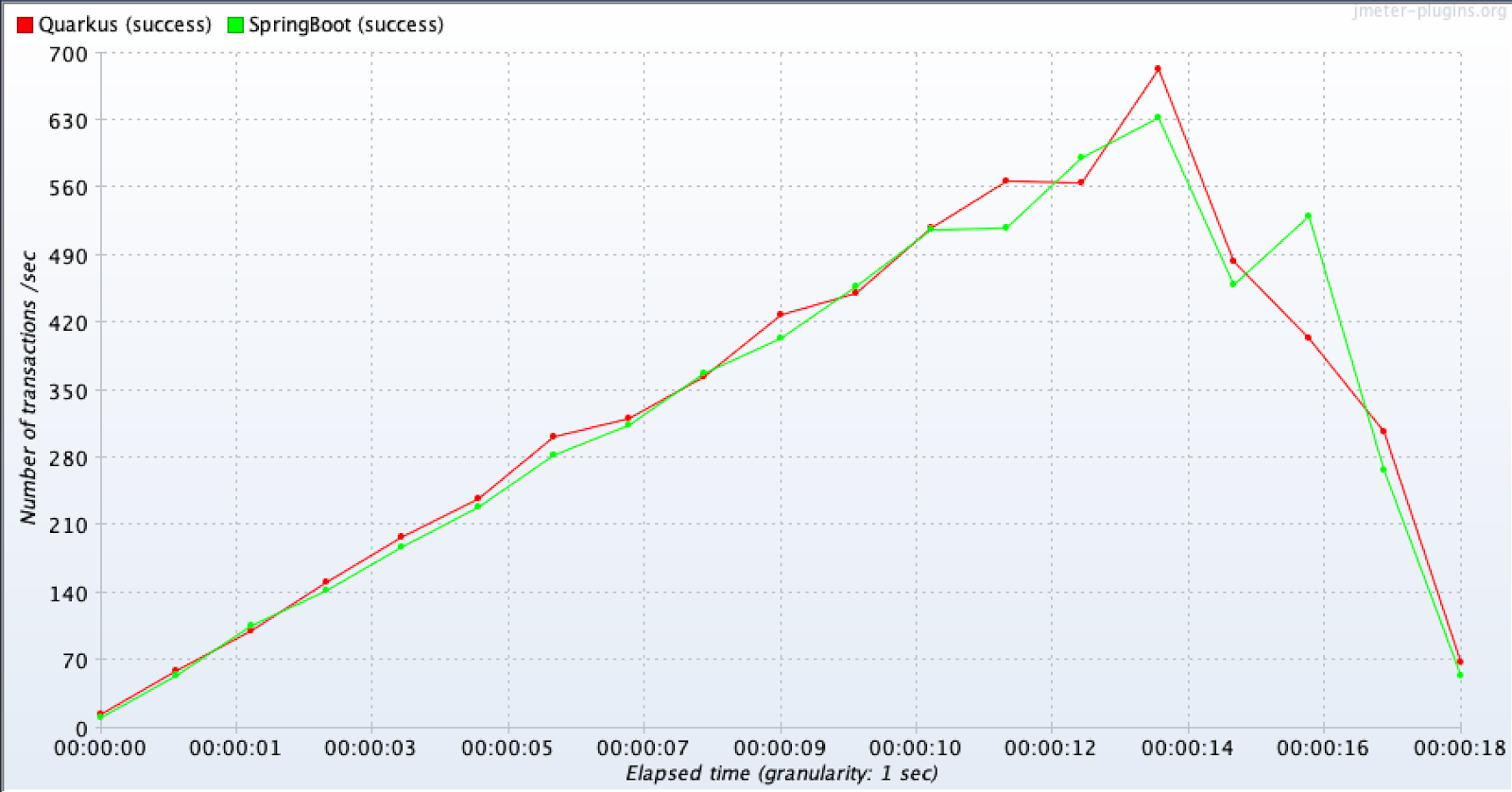Click the red Quarkus final point at 00:00:18

1460,662
